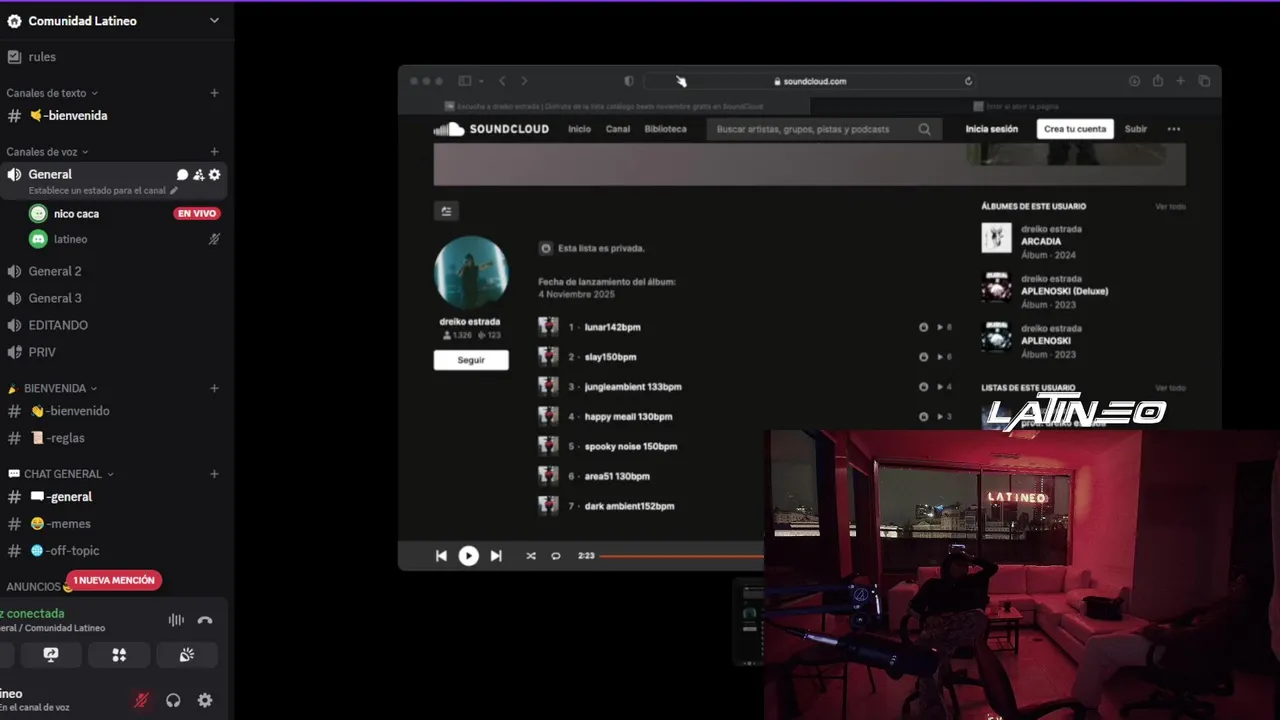The height and width of the screenshot is (720, 1280).
Task: Invite people to General voice channel
Action: pyautogui.click(x=198, y=174)
